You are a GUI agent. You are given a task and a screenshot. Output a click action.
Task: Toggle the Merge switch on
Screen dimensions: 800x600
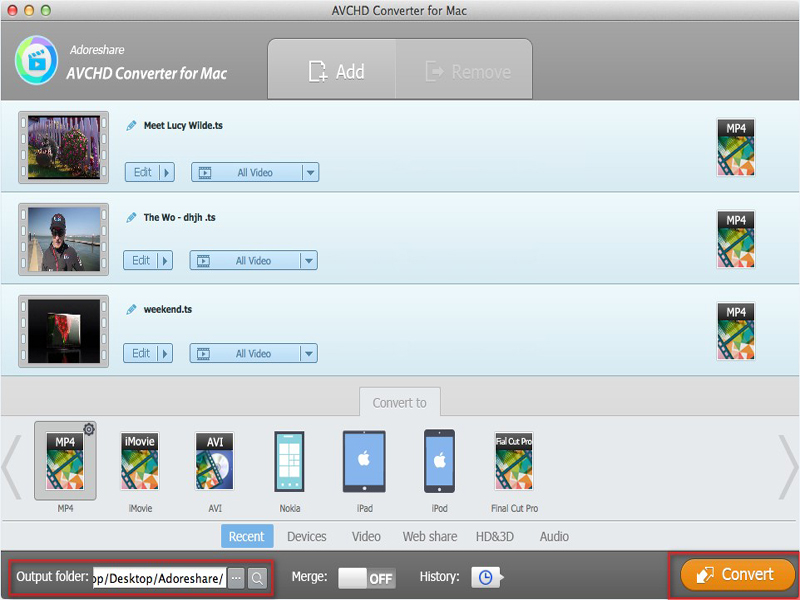(x=367, y=578)
